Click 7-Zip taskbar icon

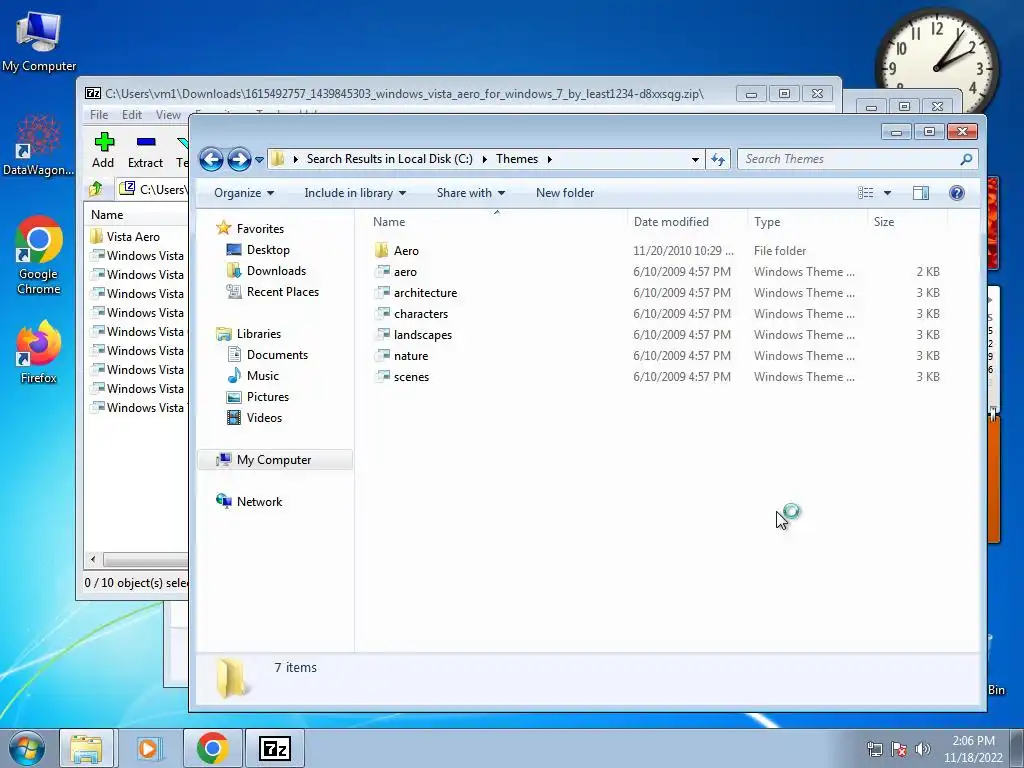point(275,748)
